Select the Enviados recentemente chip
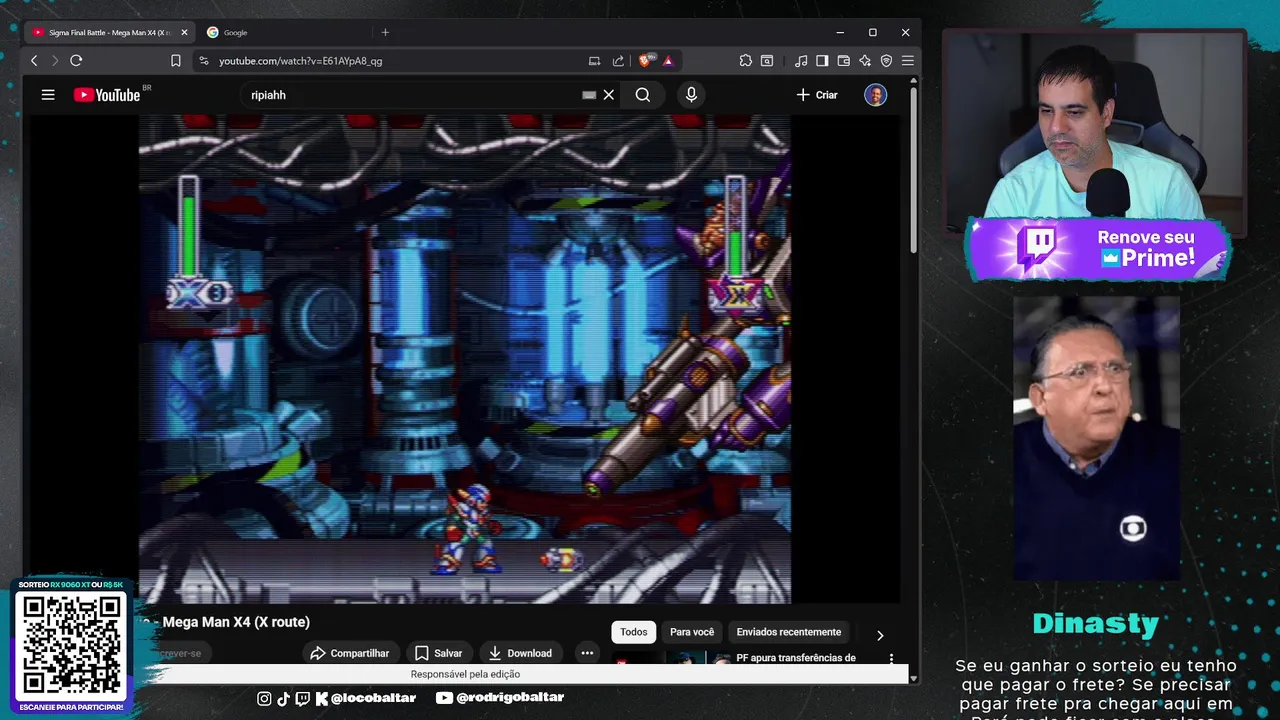The height and width of the screenshot is (720, 1280). point(789,632)
